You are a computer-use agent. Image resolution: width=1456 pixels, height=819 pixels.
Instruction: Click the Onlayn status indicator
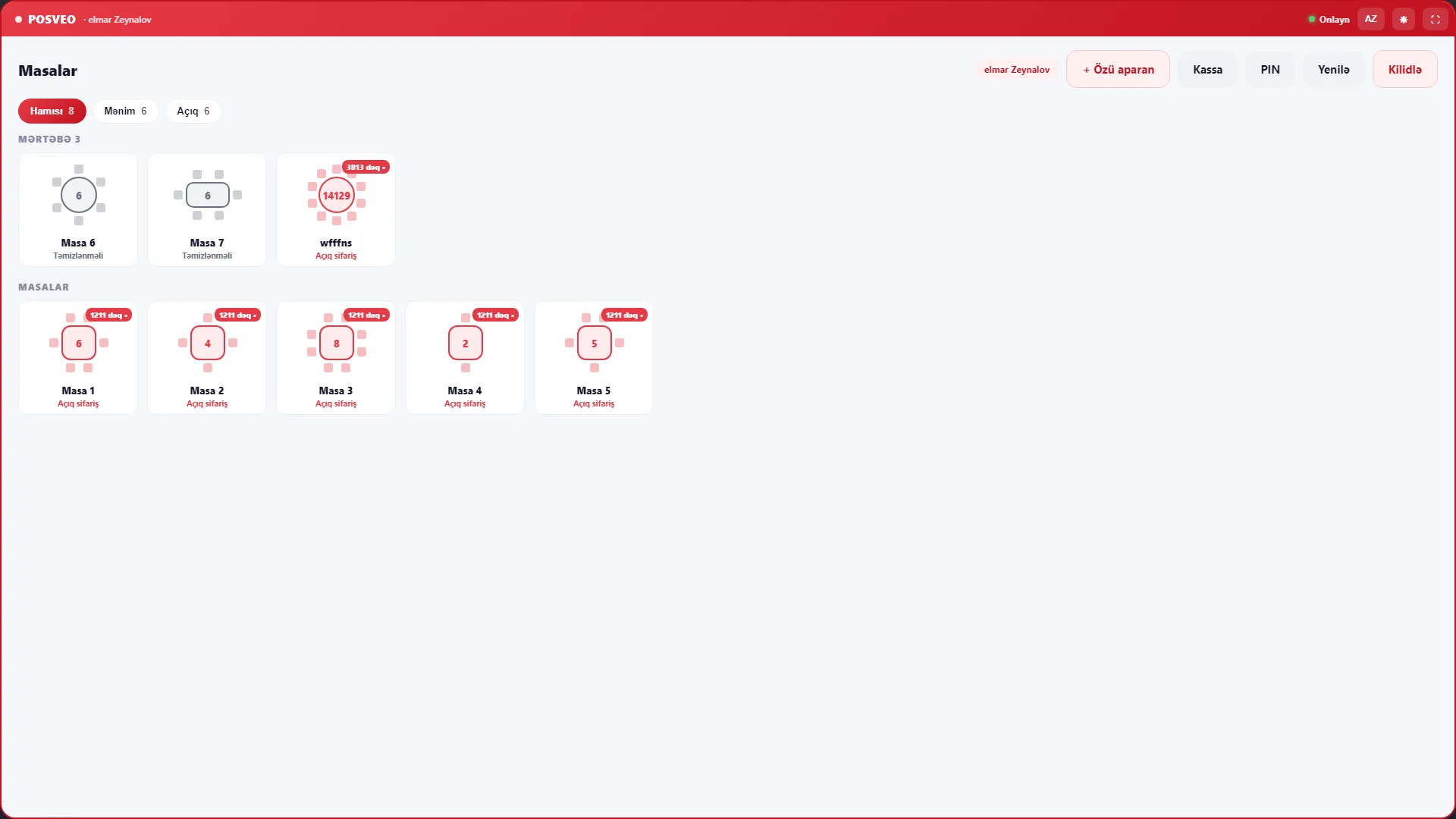click(1329, 20)
